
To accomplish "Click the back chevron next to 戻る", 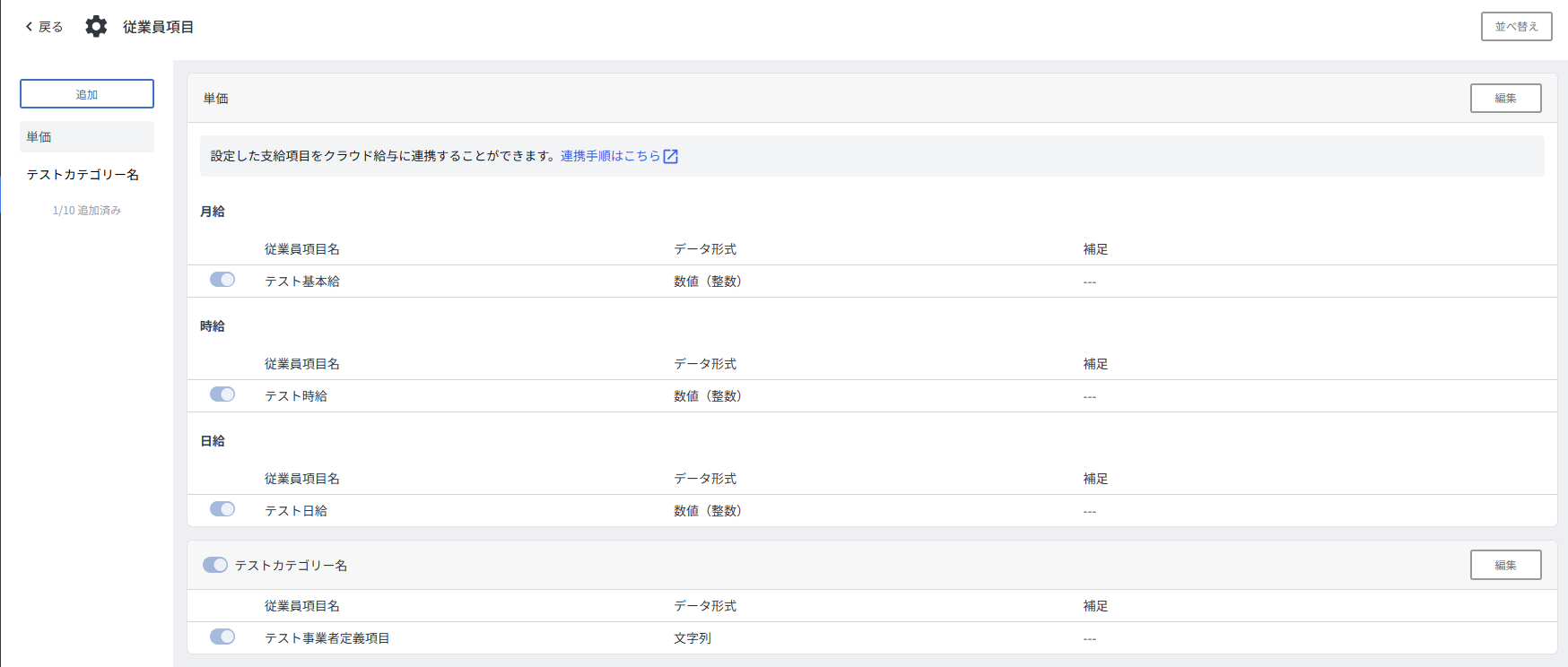I will pos(29,27).
